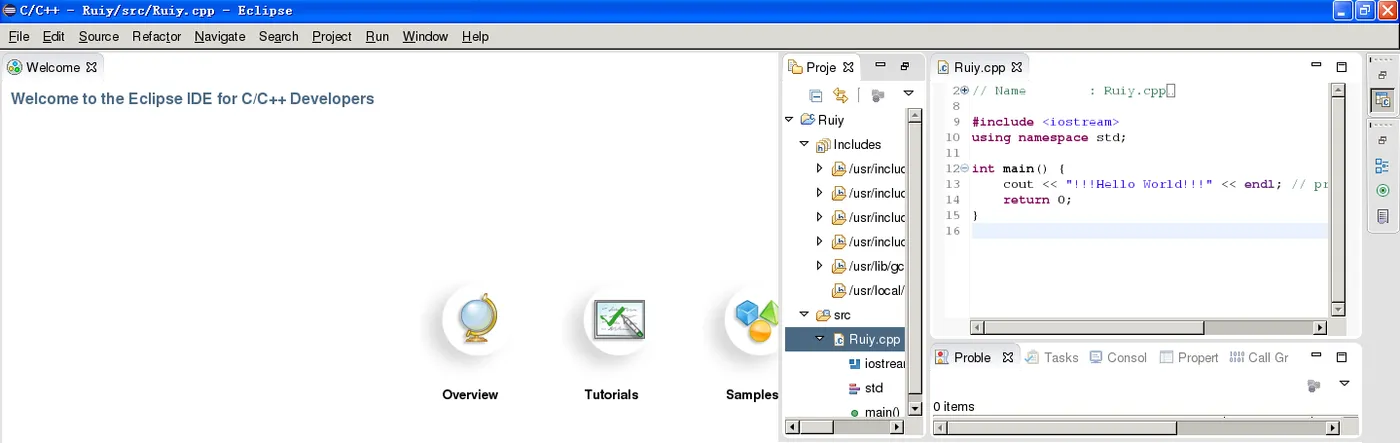Open the Run menu

tap(377, 36)
